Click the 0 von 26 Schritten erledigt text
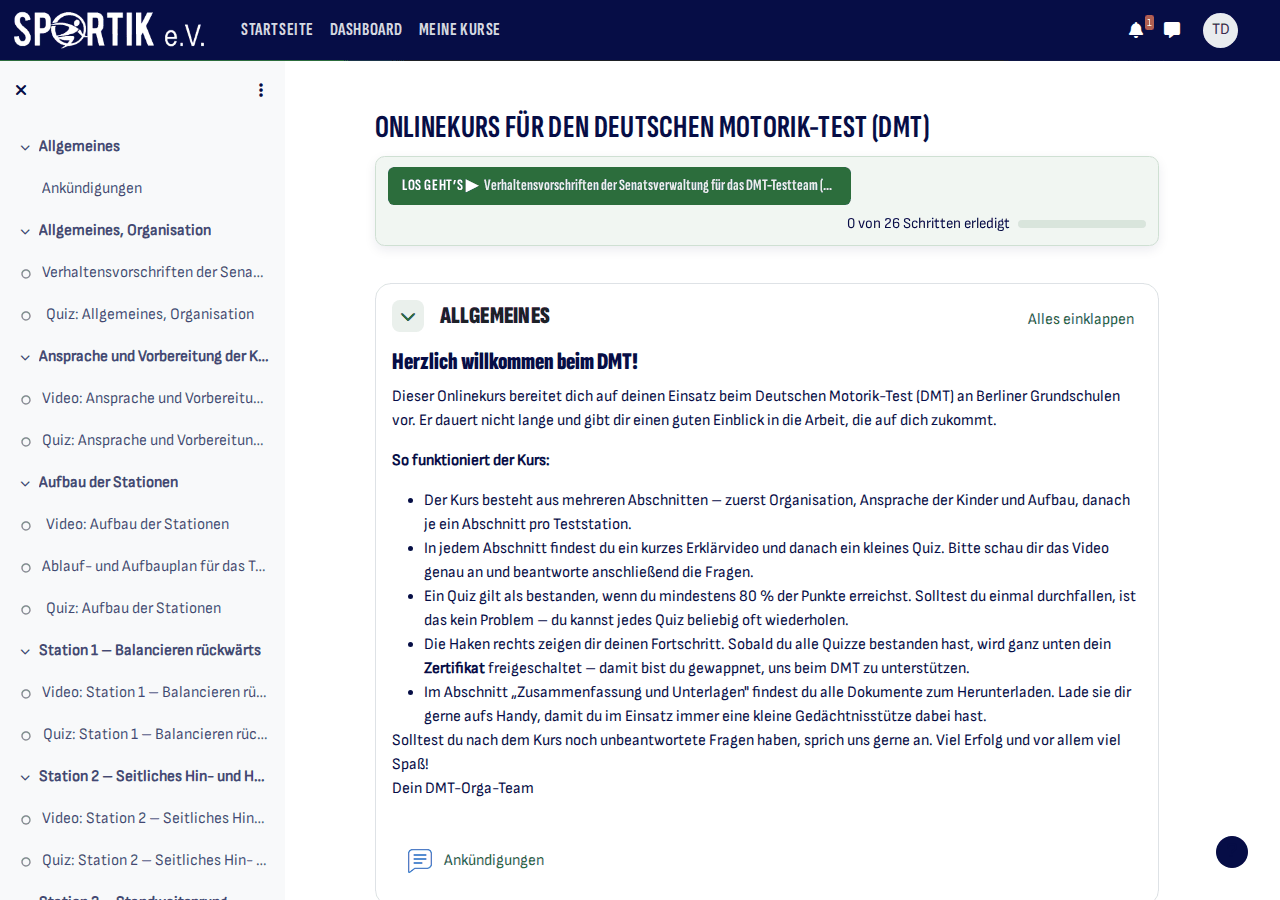 [928, 224]
